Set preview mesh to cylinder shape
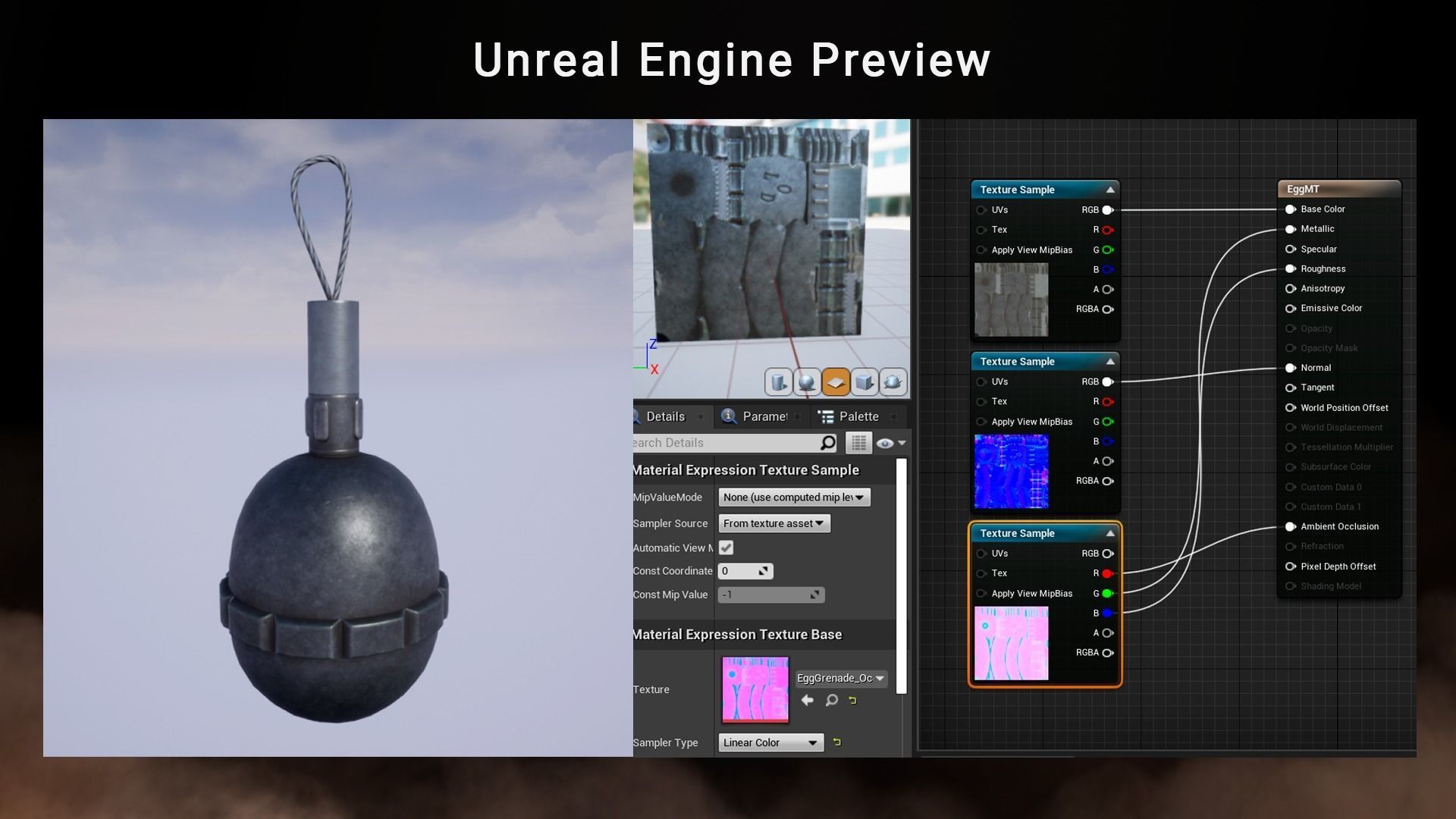Screen dimensions: 1456x819 tap(778, 382)
